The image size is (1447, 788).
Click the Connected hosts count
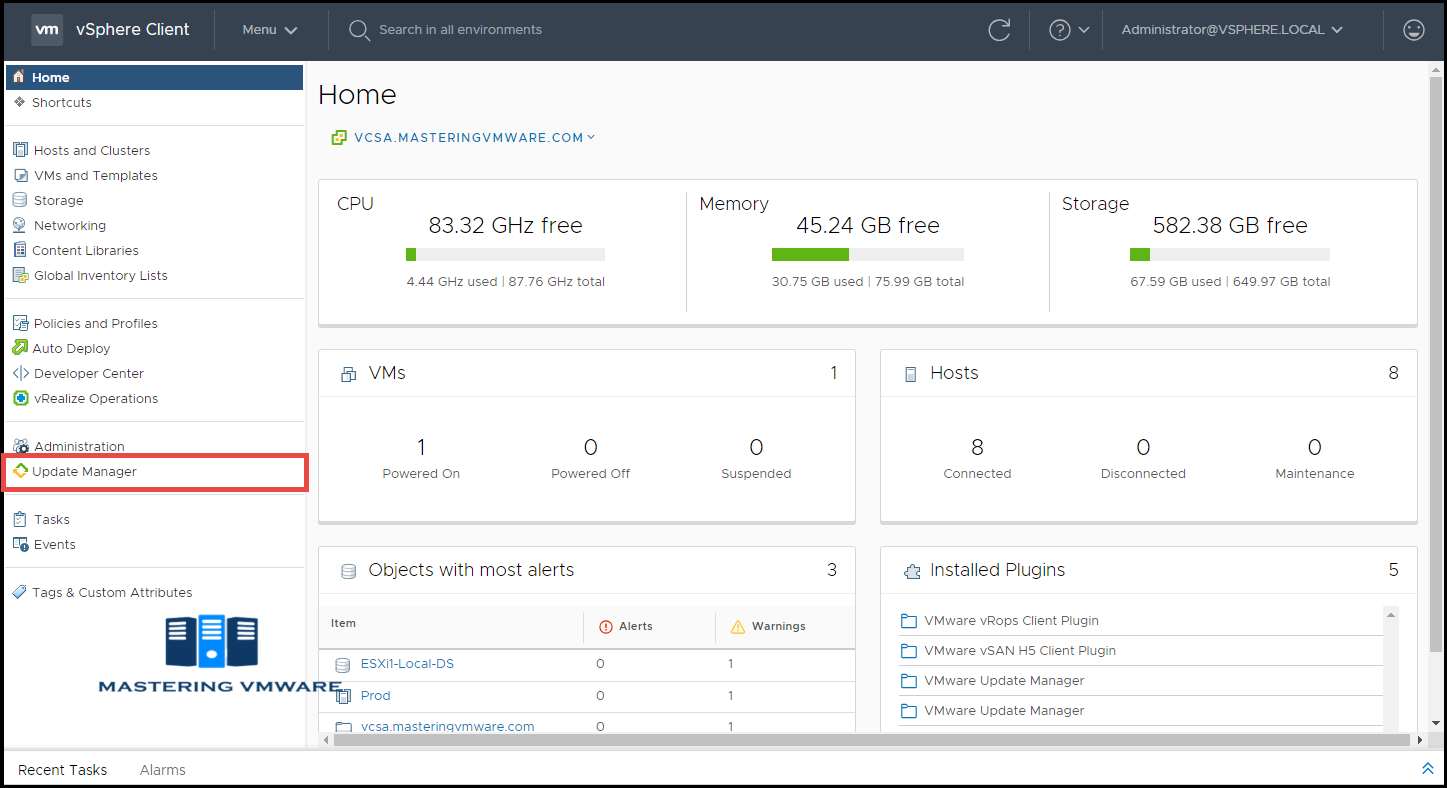pos(977,447)
